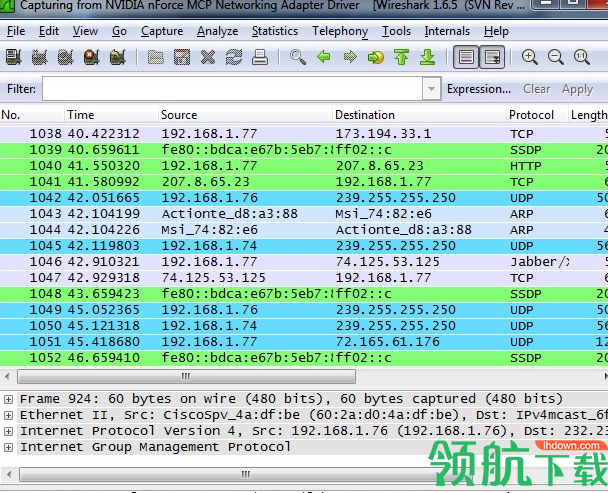Open the Internals menu

click(447, 31)
